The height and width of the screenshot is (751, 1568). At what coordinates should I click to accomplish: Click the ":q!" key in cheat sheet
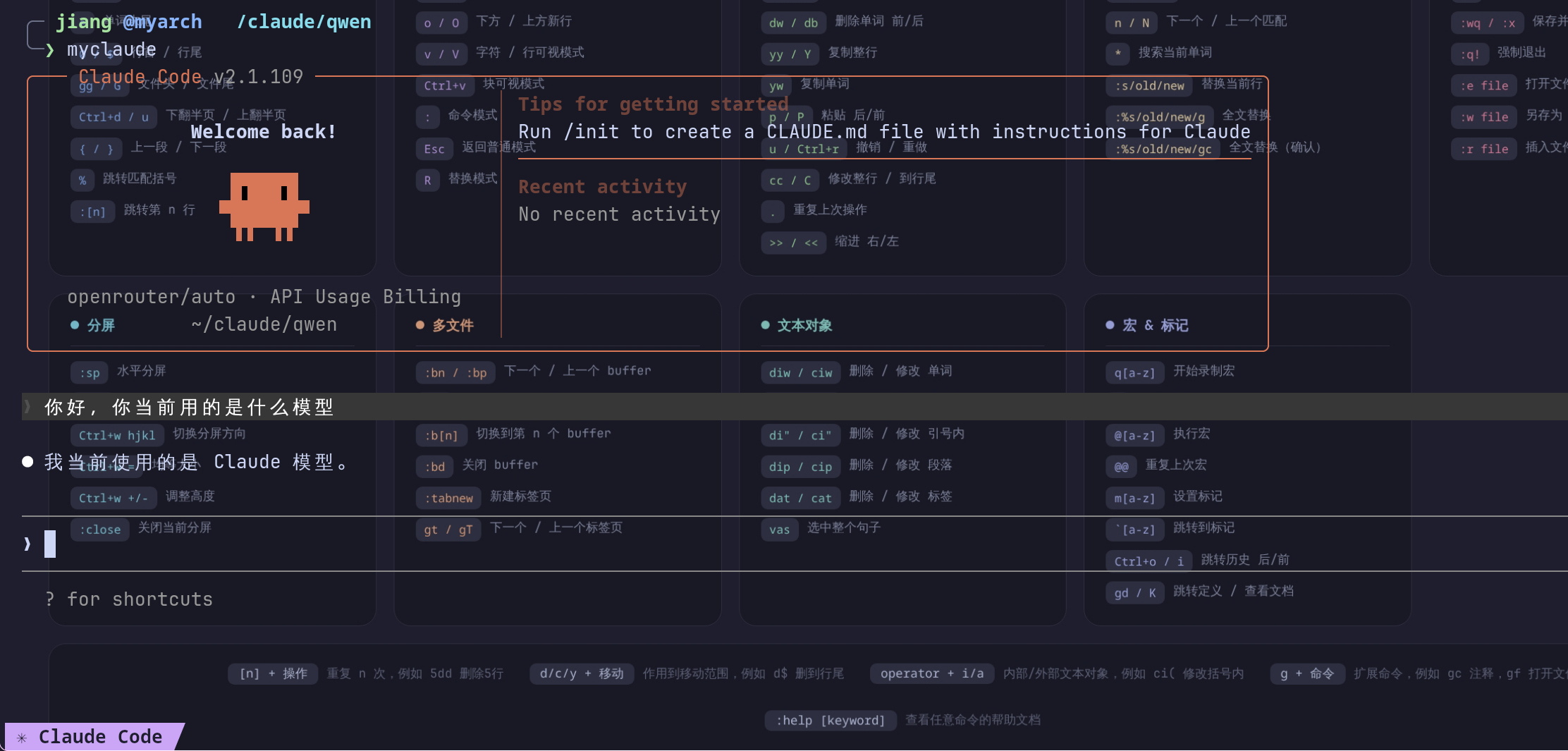[1470, 54]
